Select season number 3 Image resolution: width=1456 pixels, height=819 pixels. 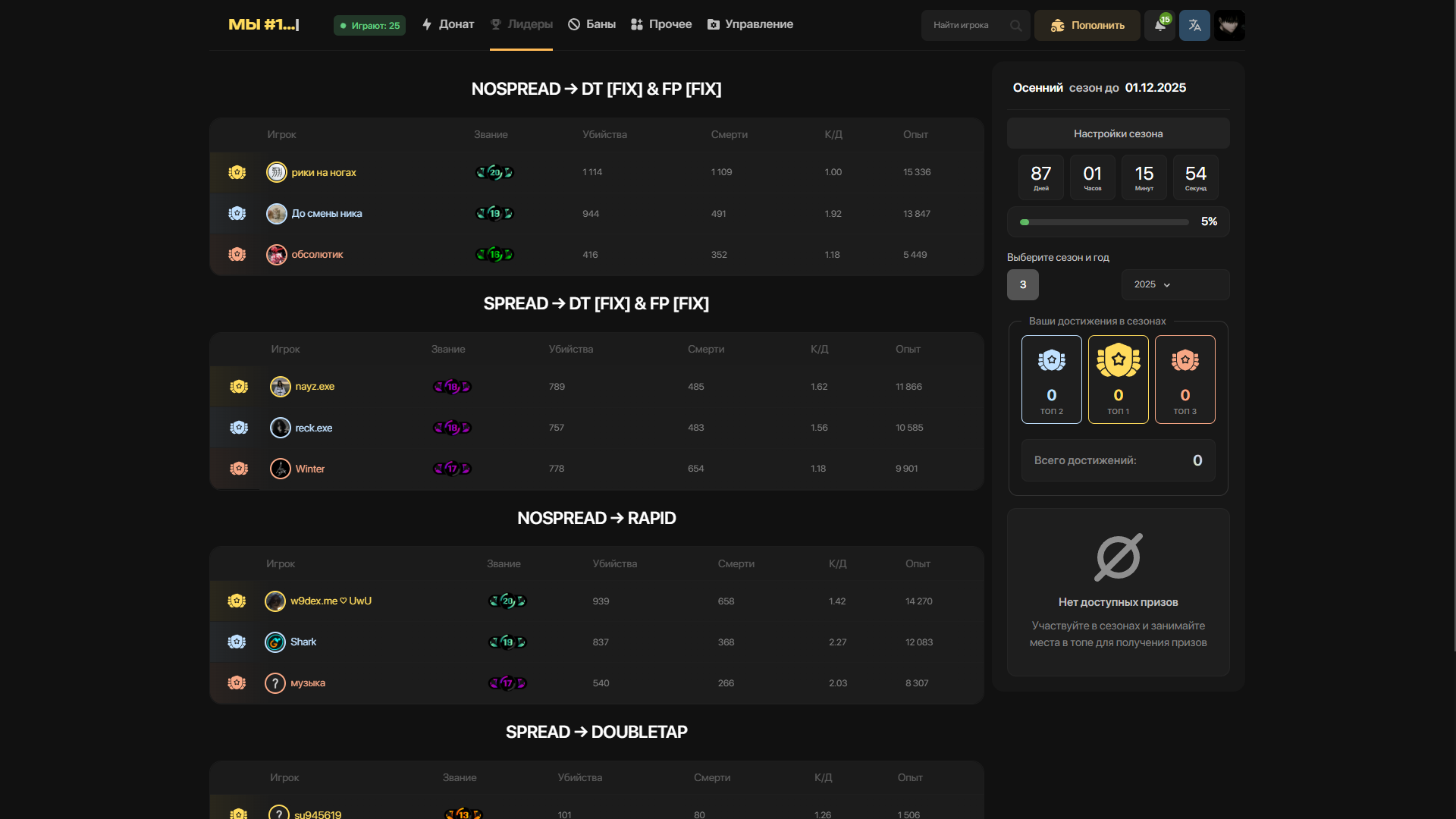point(1023,284)
